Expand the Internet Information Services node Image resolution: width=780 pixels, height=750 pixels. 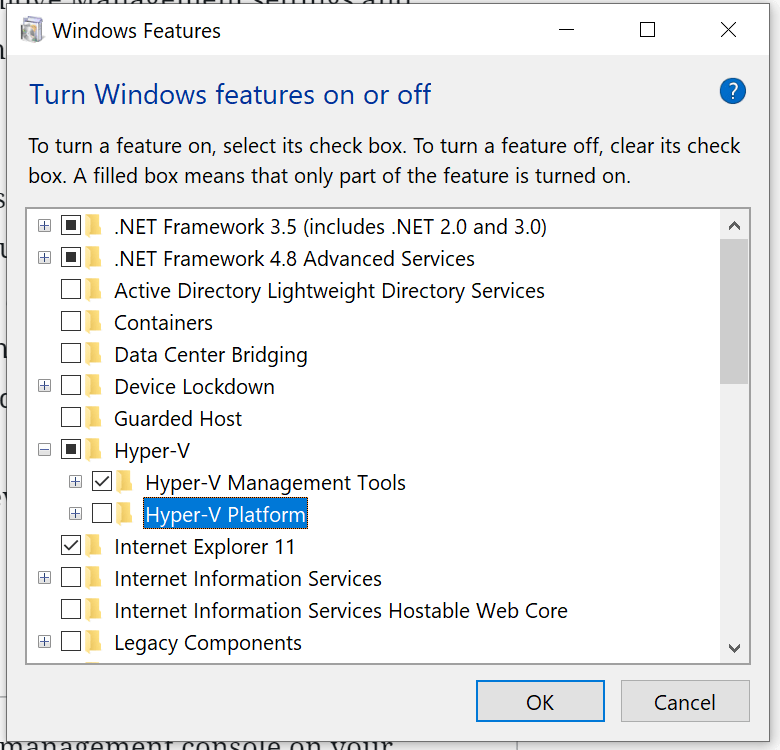point(44,578)
